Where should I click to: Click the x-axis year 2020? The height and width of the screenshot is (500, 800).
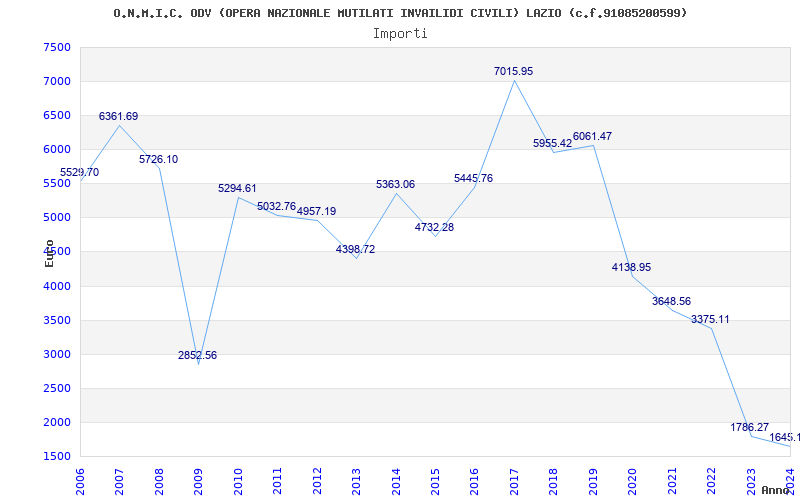633,481
